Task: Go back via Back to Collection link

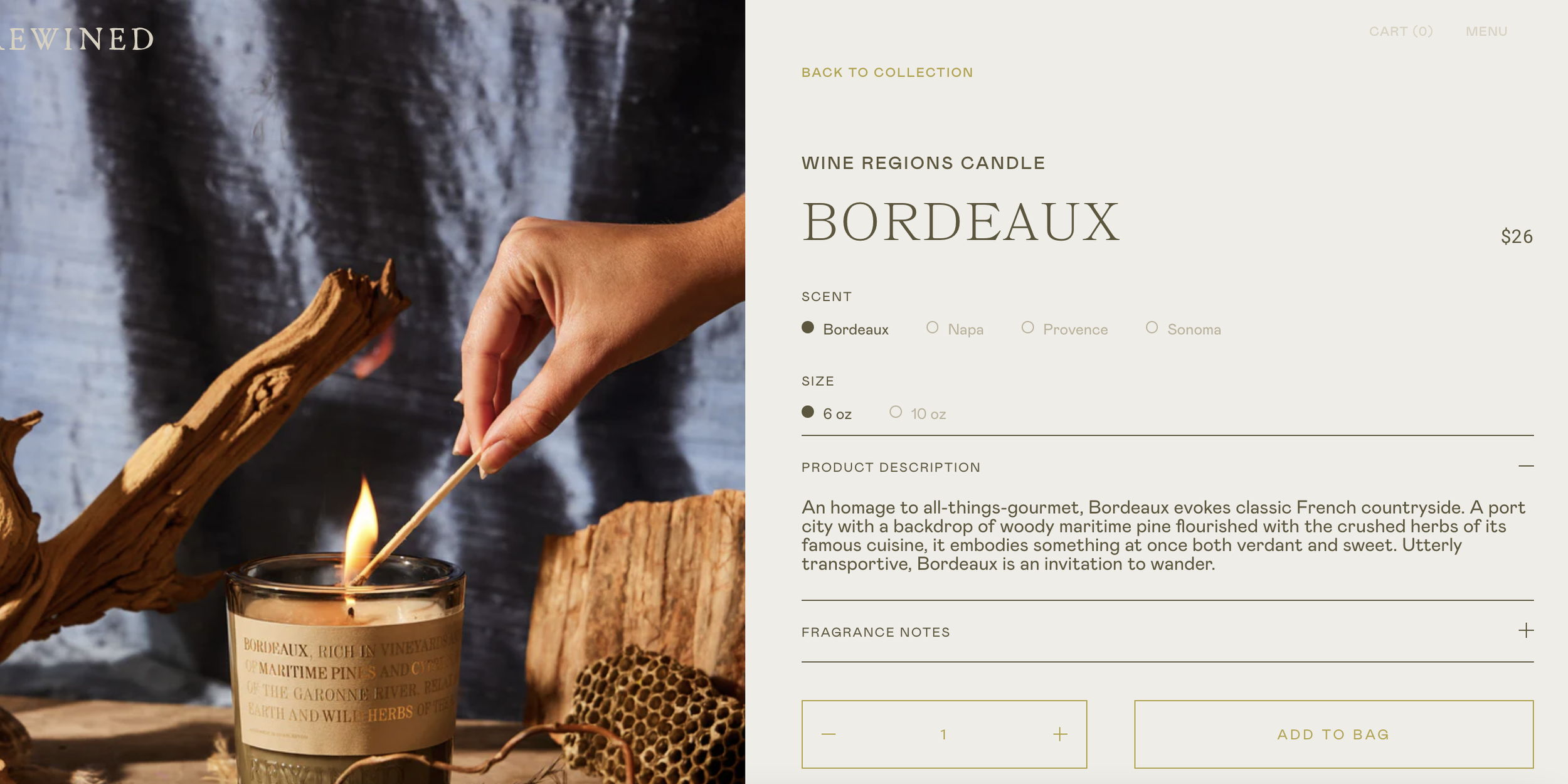Action: pyautogui.click(x=887, y=73)
